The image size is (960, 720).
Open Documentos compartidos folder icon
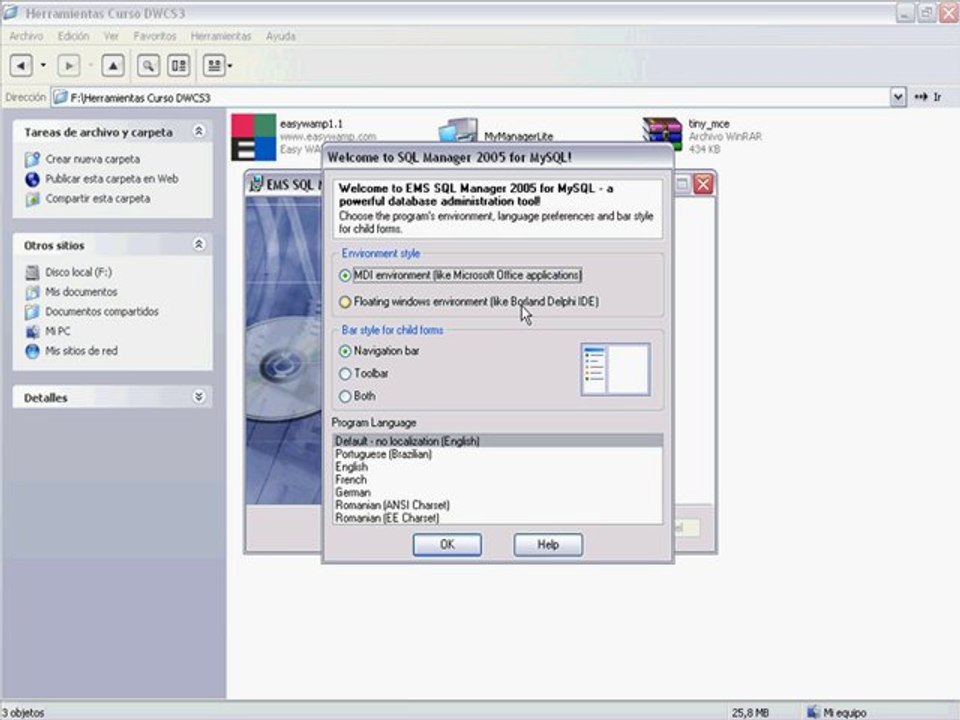(x=32, y=312)
